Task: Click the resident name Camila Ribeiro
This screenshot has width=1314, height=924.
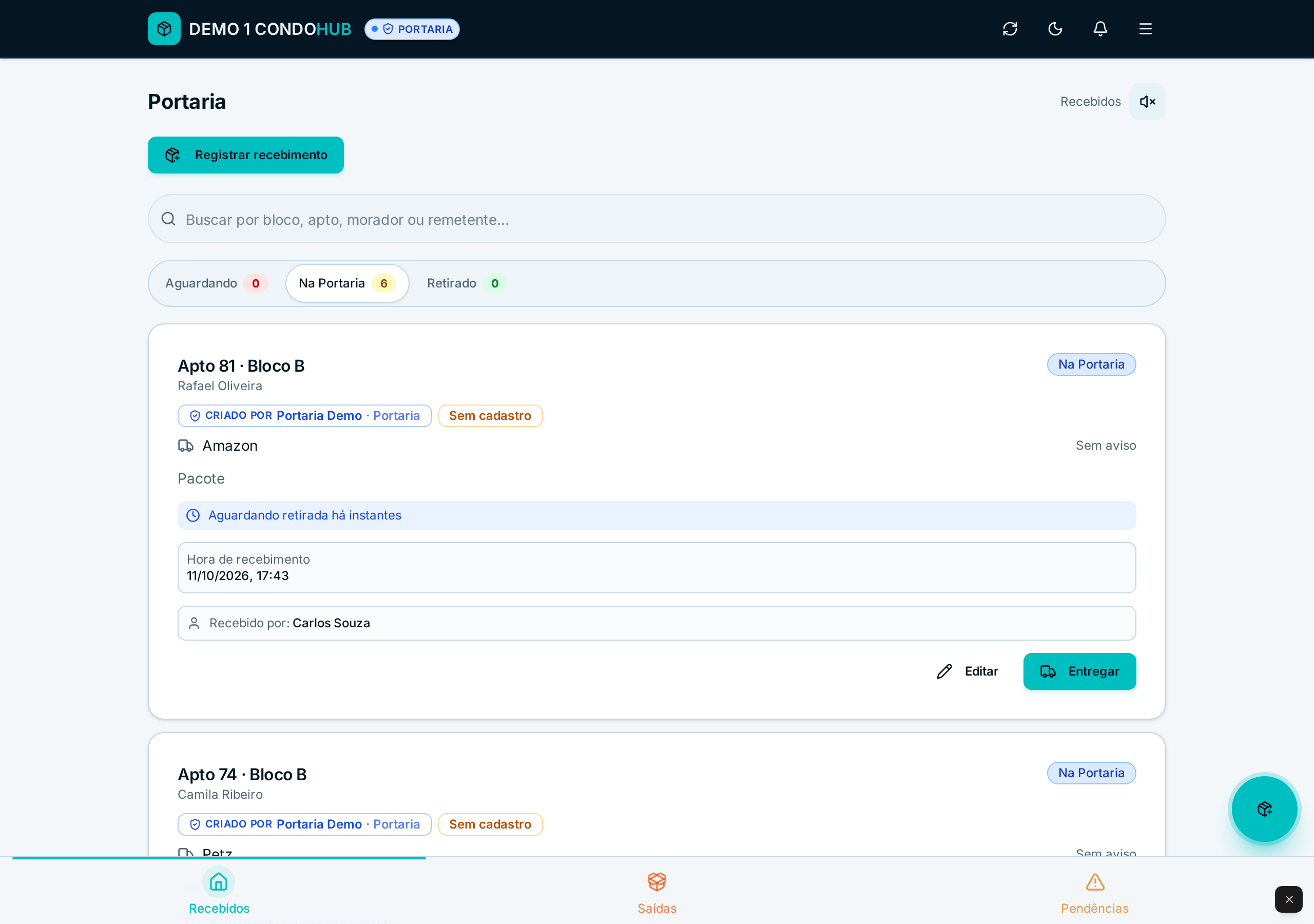Action: 220,794
